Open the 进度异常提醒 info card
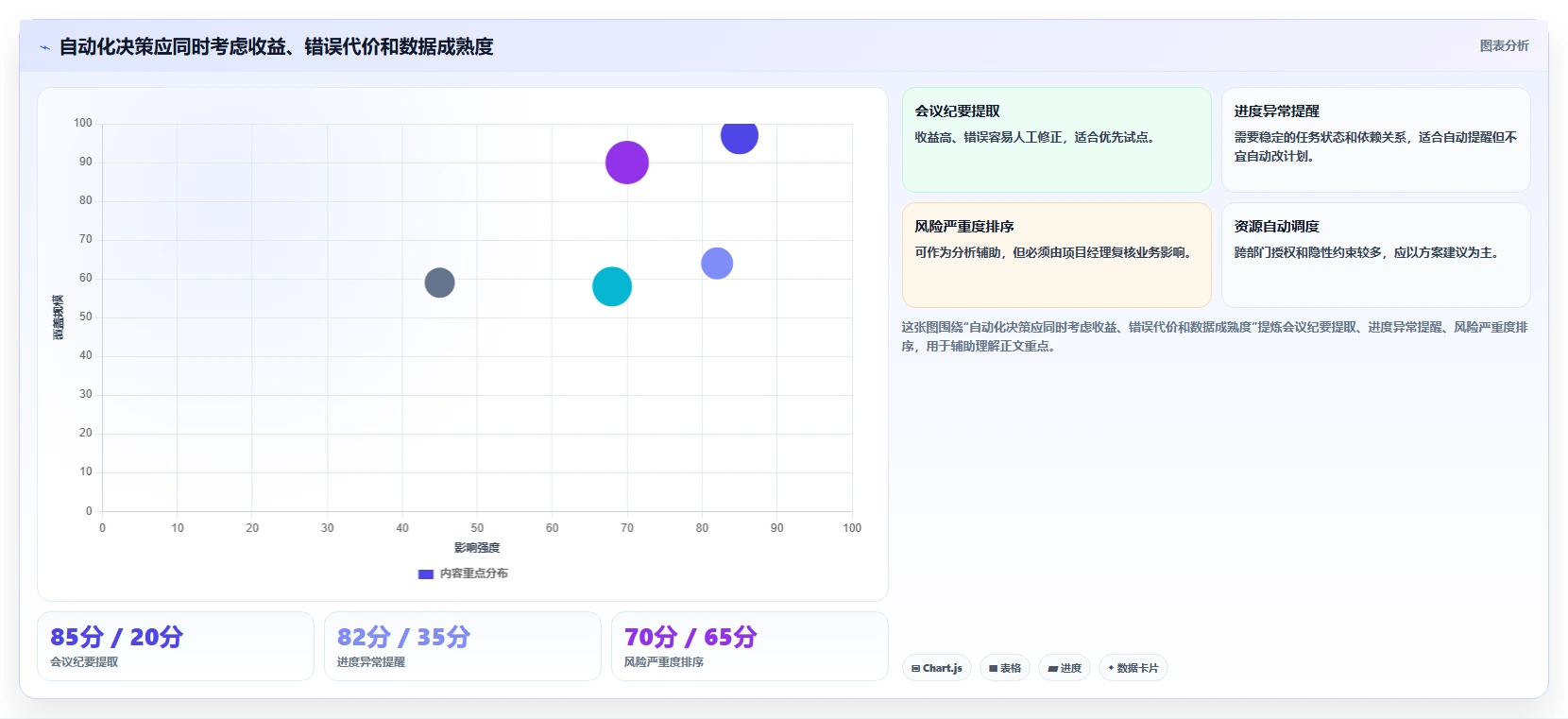1568x719 pixels. click(1375, 140)
